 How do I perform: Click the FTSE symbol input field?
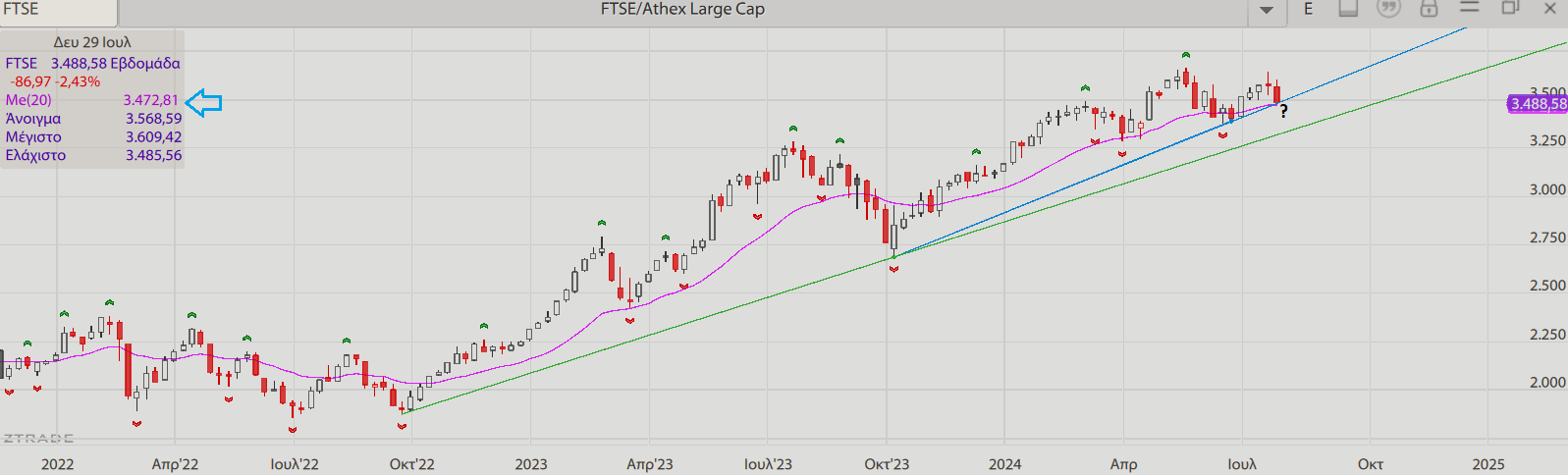[59, 11]
